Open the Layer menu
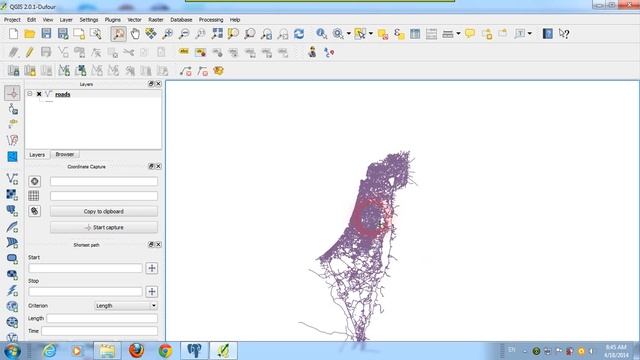 click(x=66, y=20)
